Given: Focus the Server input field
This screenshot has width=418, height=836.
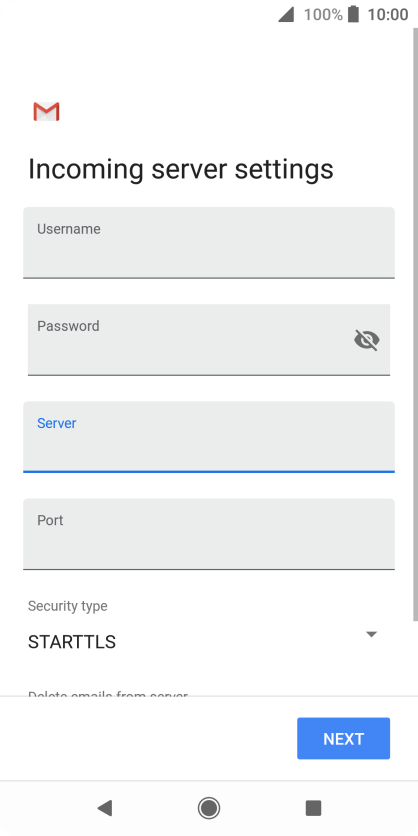Looking at the screenshot, I should pos(209,437).
